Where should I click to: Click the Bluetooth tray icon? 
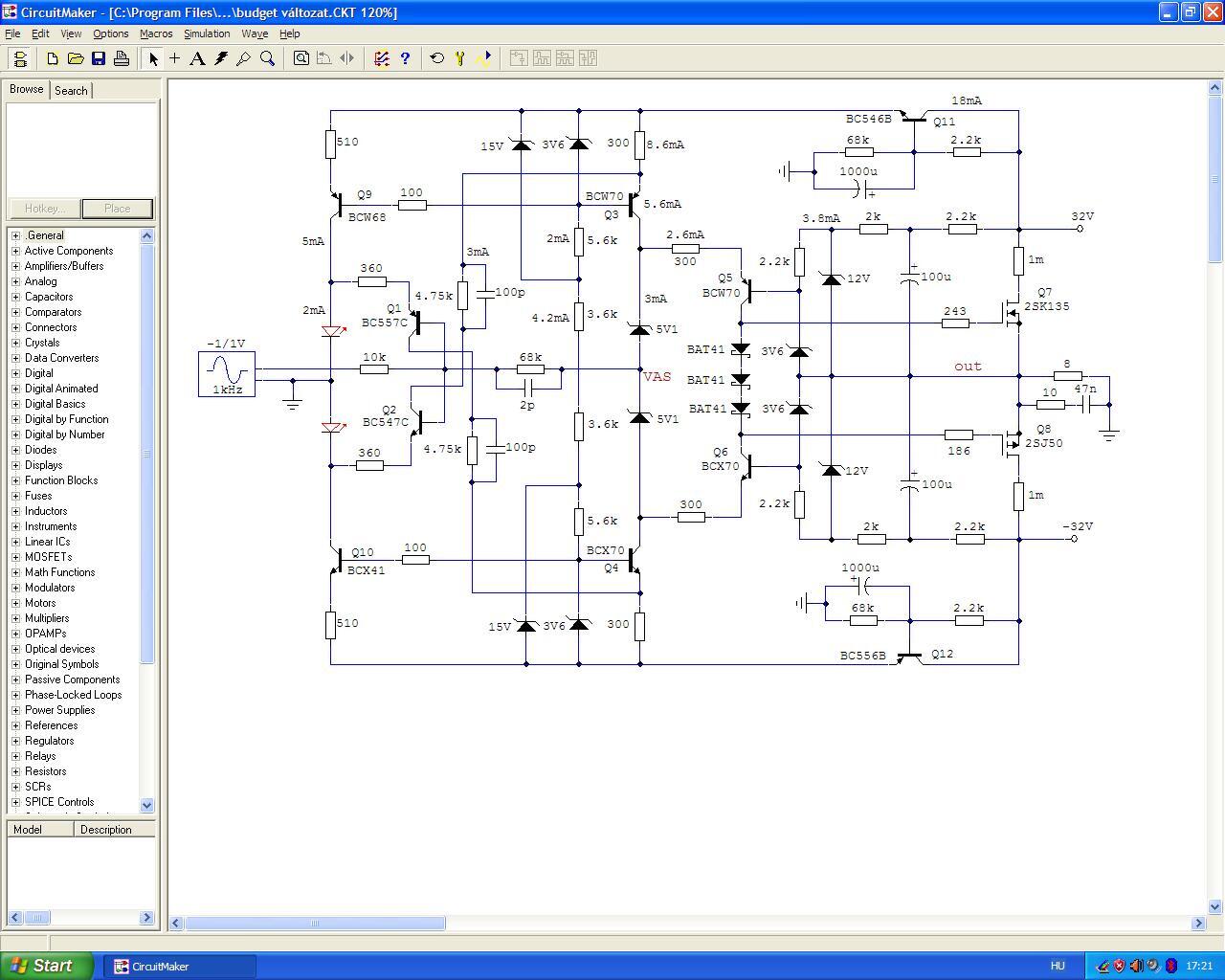pyautogui.click(x=1170, y=967)
